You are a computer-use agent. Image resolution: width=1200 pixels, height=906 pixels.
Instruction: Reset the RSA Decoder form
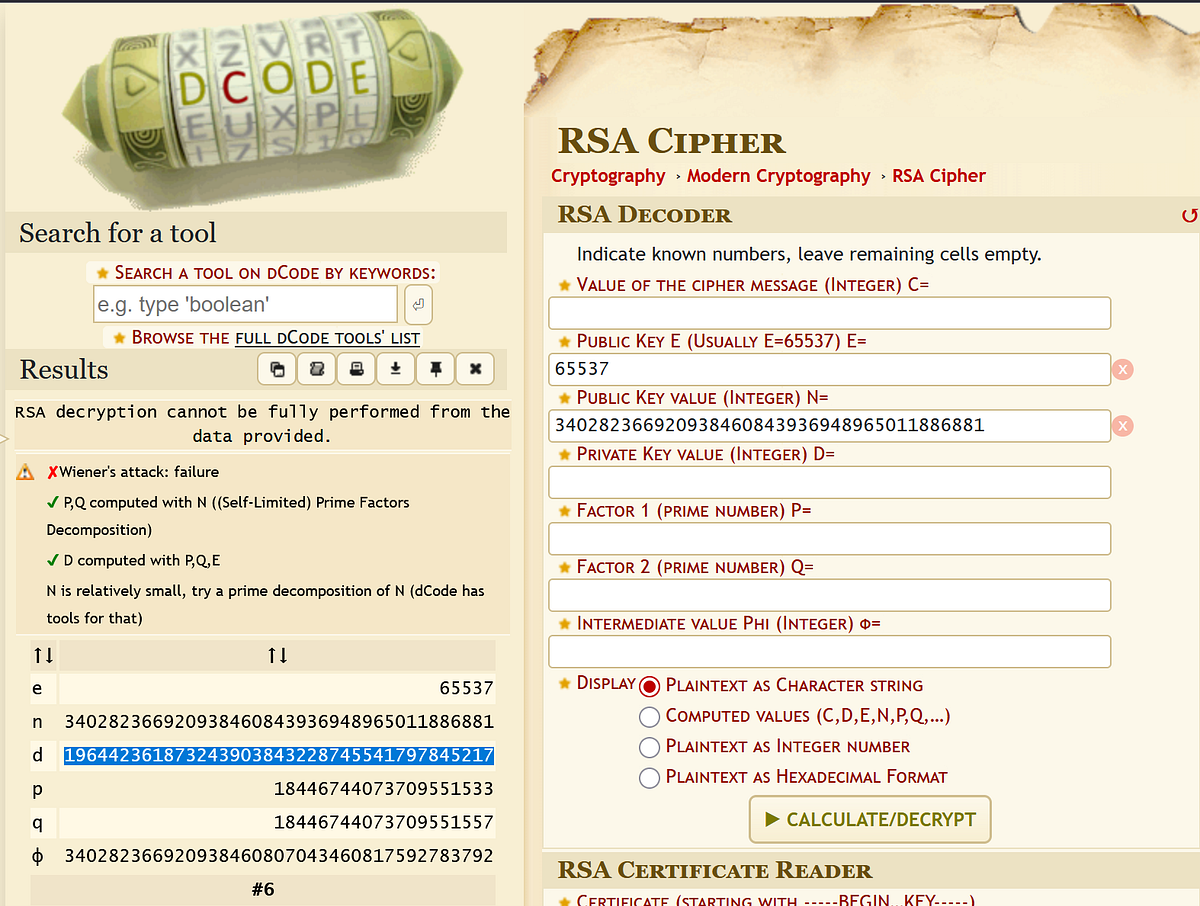coord(1188,215)
